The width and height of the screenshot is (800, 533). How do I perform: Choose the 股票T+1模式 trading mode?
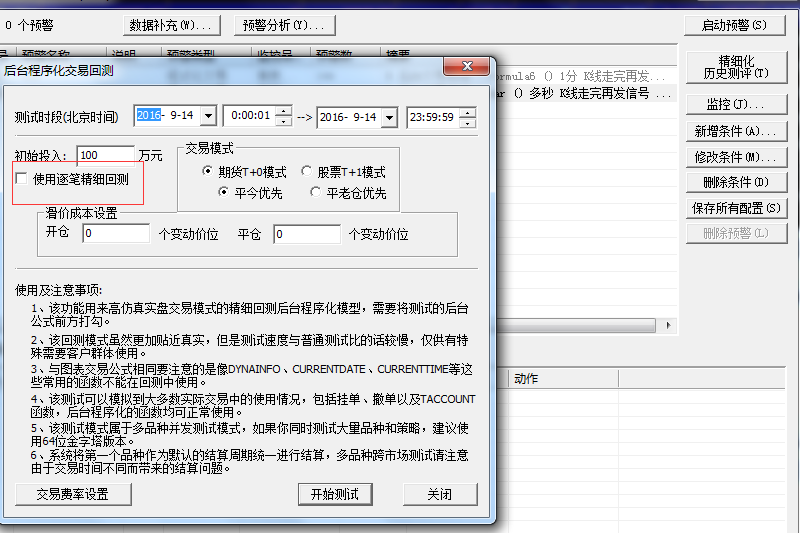coord(306,172)
